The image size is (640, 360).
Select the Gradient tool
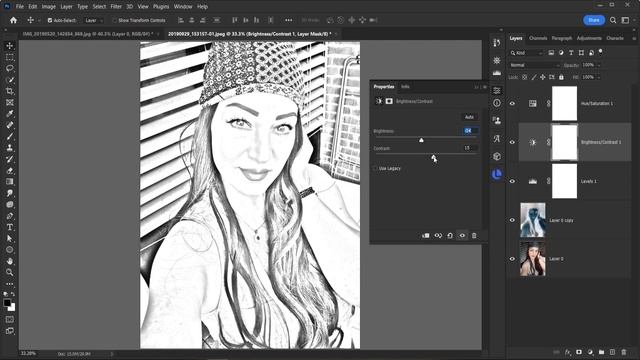(x=10, y=182)
